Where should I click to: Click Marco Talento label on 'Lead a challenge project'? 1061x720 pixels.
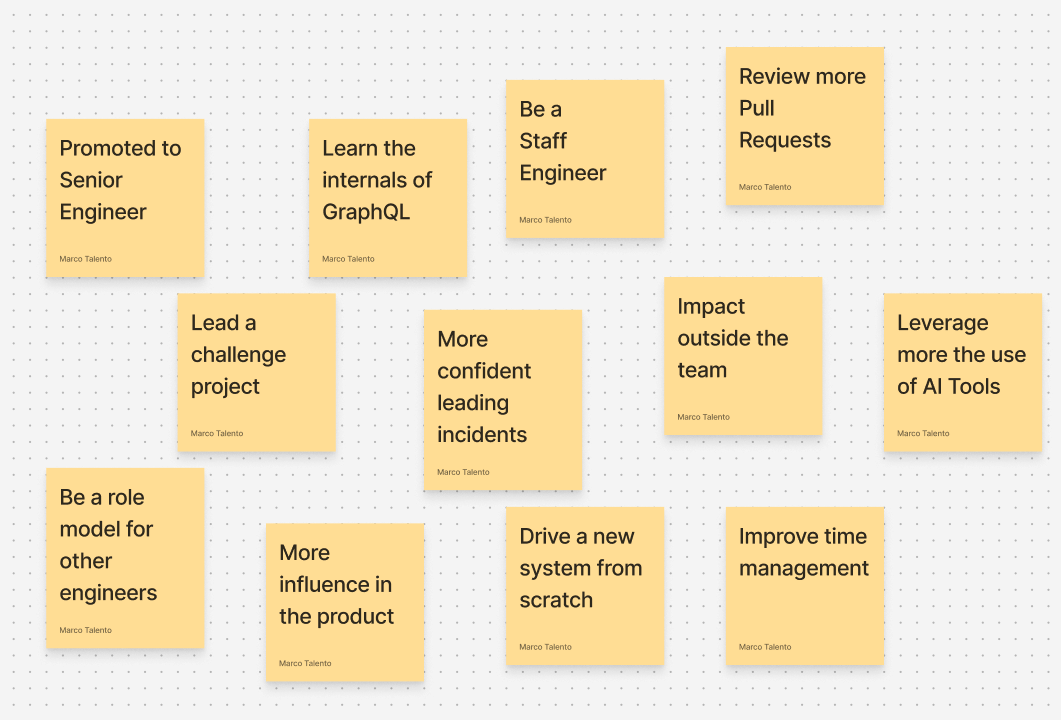pyautogui.click(x=217, y=433)
